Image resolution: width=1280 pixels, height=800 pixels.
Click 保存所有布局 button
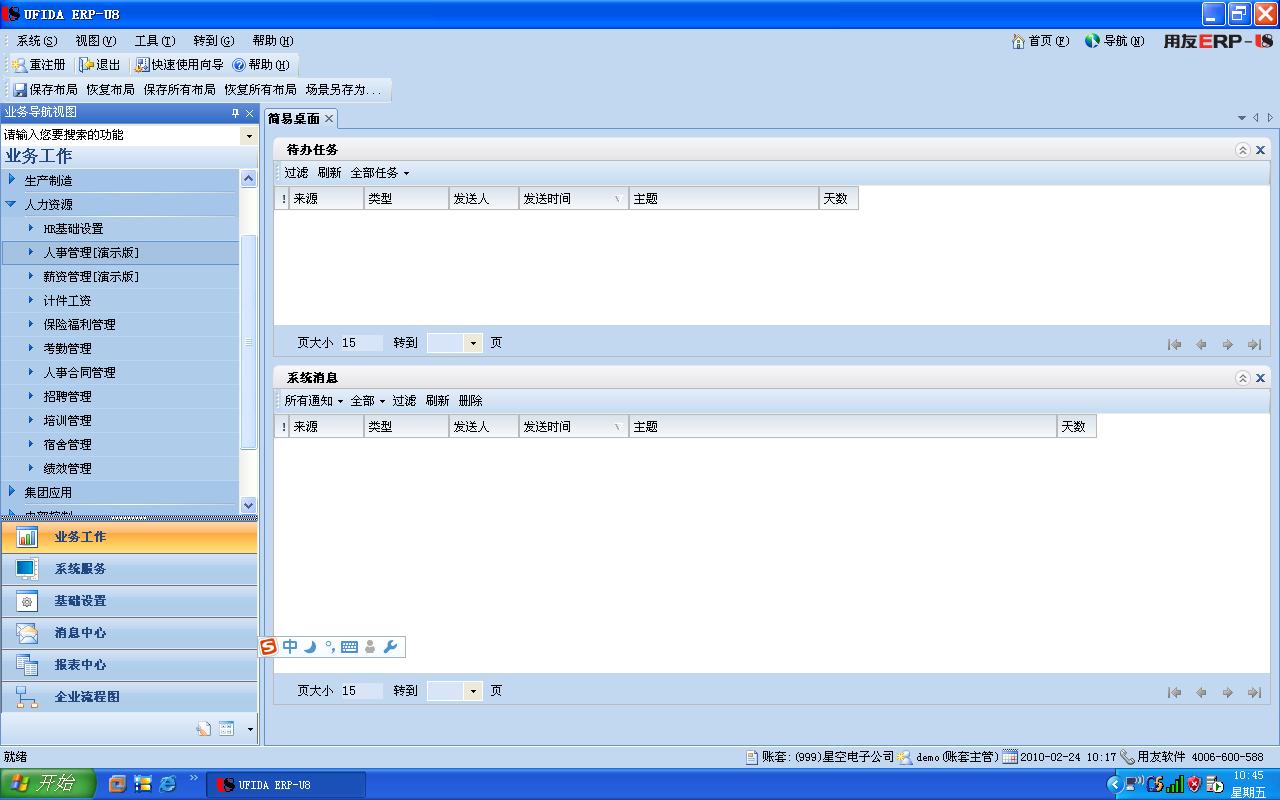179,90
